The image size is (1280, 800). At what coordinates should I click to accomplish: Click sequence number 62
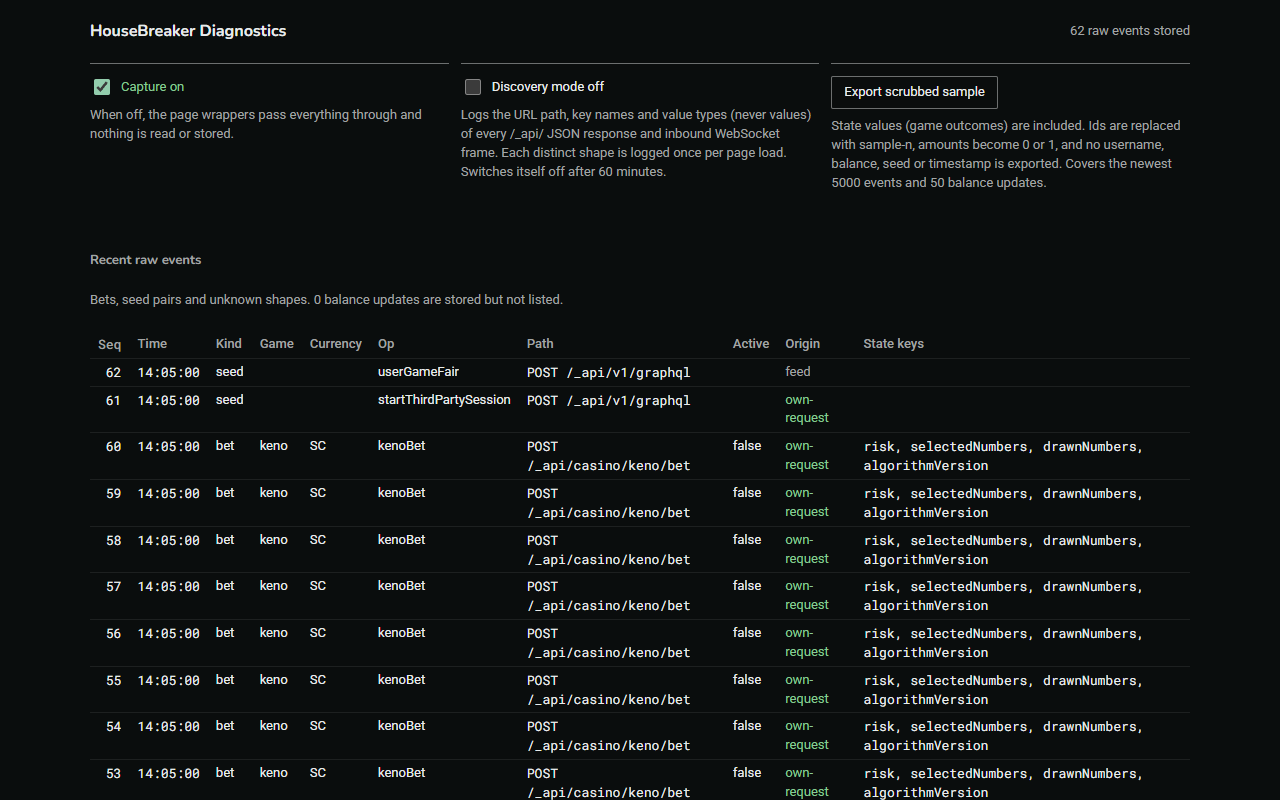[x=113, y=373]
